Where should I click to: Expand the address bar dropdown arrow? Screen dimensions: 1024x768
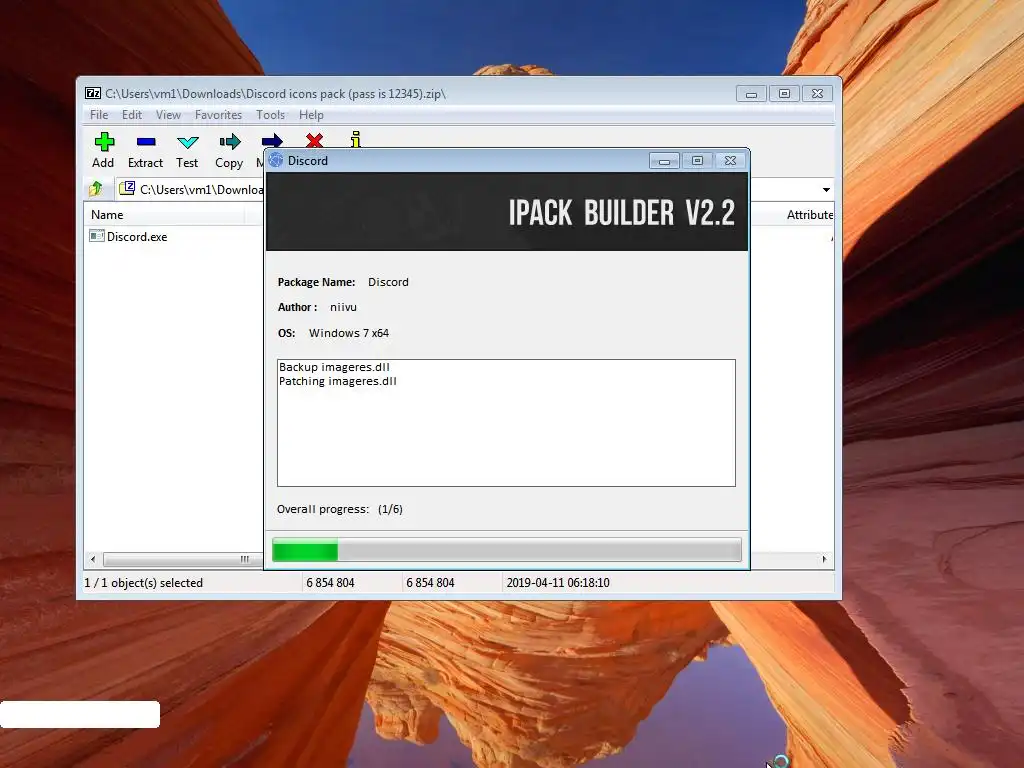pyautogui.click(x=826, y=189)
